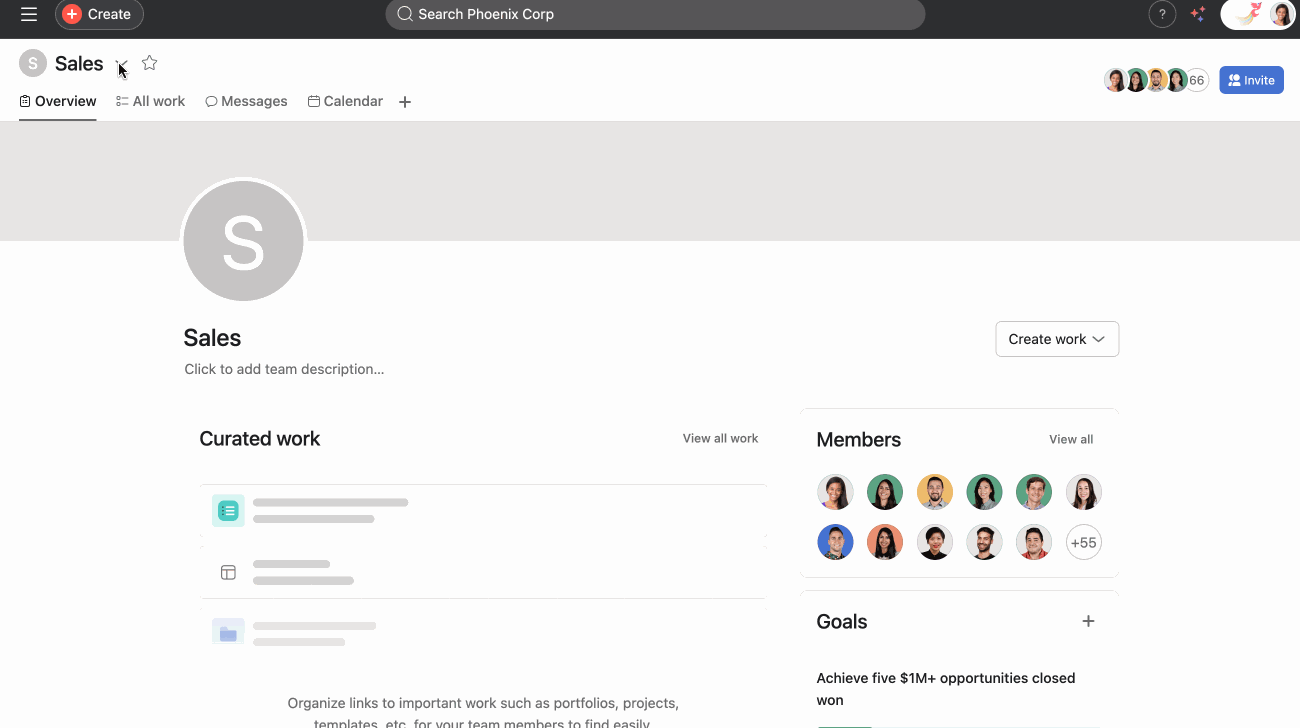This screenshot has height=728, width=1300.
Task: View all team members link
Action: [x=1070, y=439]
